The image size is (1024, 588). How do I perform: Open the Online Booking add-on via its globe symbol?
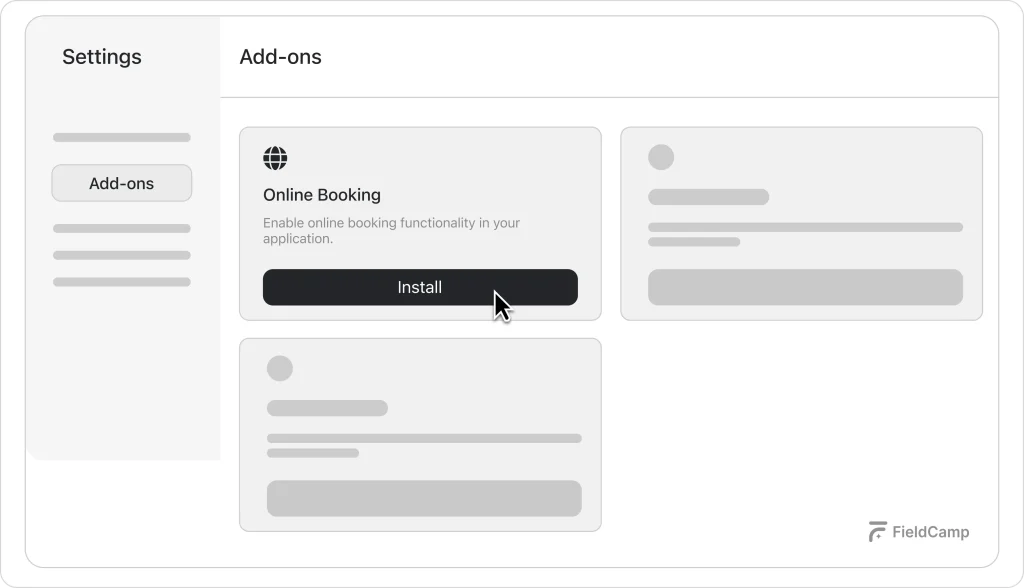point(274,158)
